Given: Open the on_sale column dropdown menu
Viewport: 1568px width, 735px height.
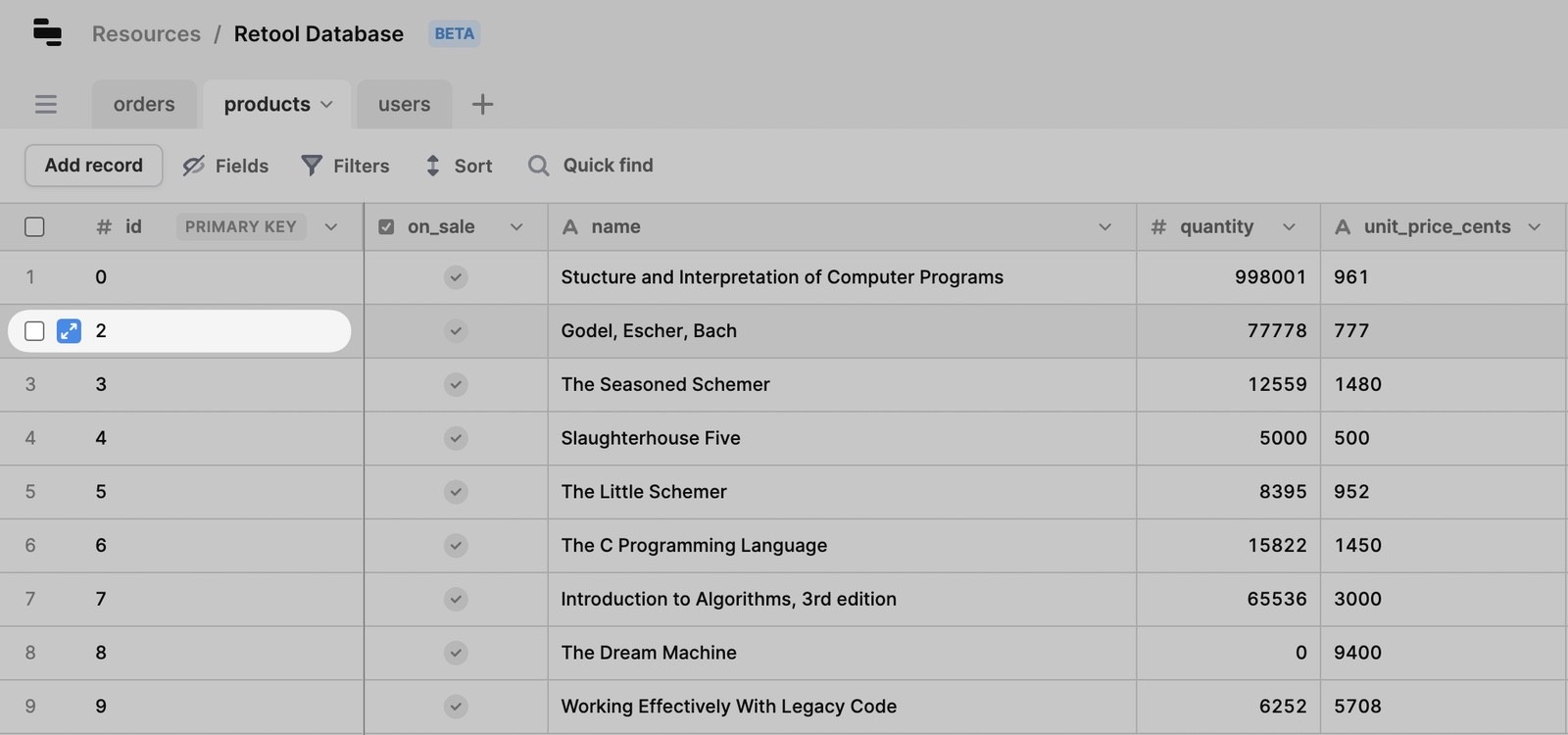Looking at the screenshot, I should coord(516,227).
